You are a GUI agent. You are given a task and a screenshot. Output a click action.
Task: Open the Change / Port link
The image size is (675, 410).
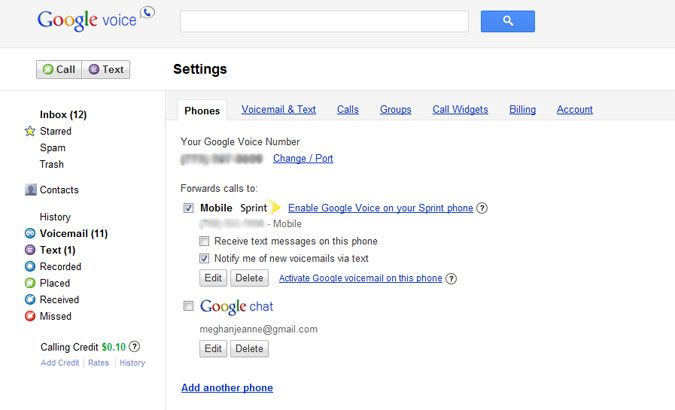303,159
